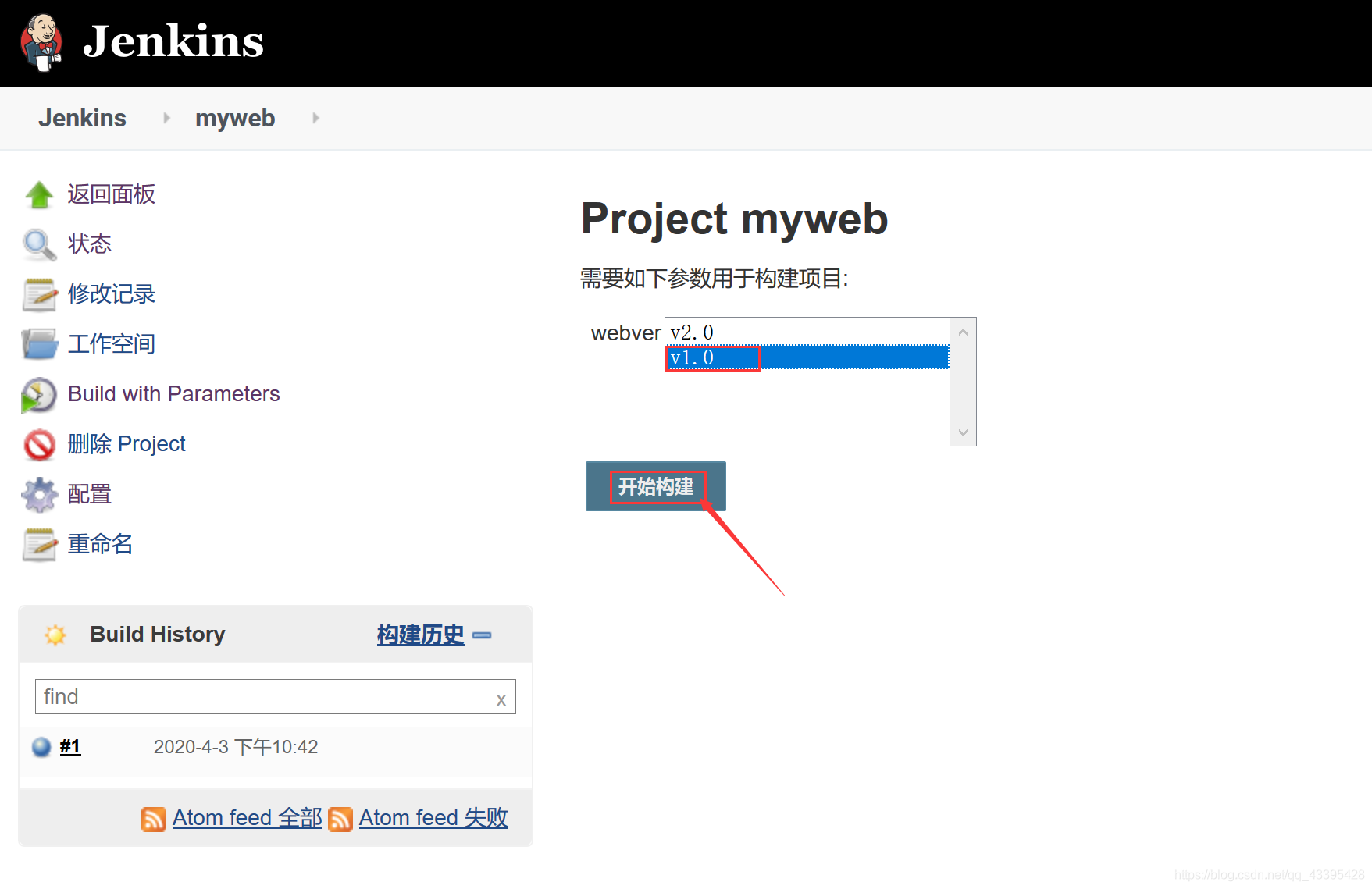Open 返回面板 in the side menu
The image size is (1372, 889).
[x=112, y=194]
